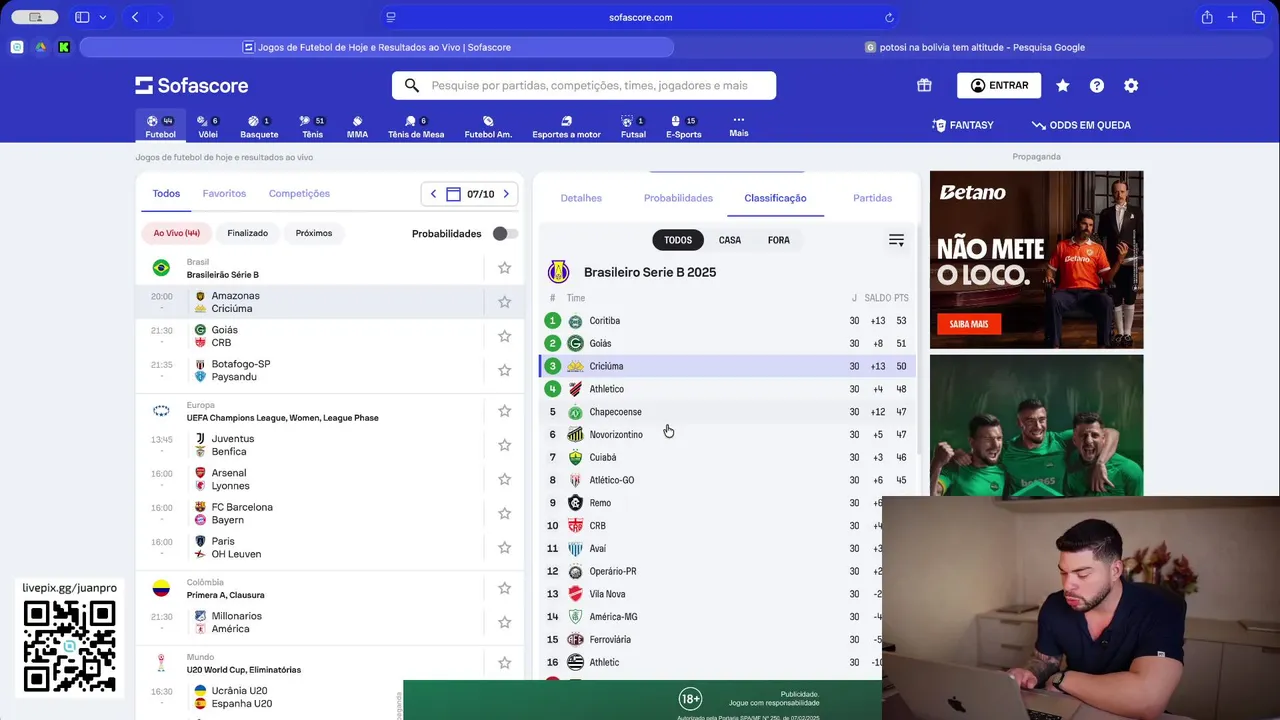Screen dimensions: 1280x720
Task: Switch to the Competições tab
Action: pos(299,194)
